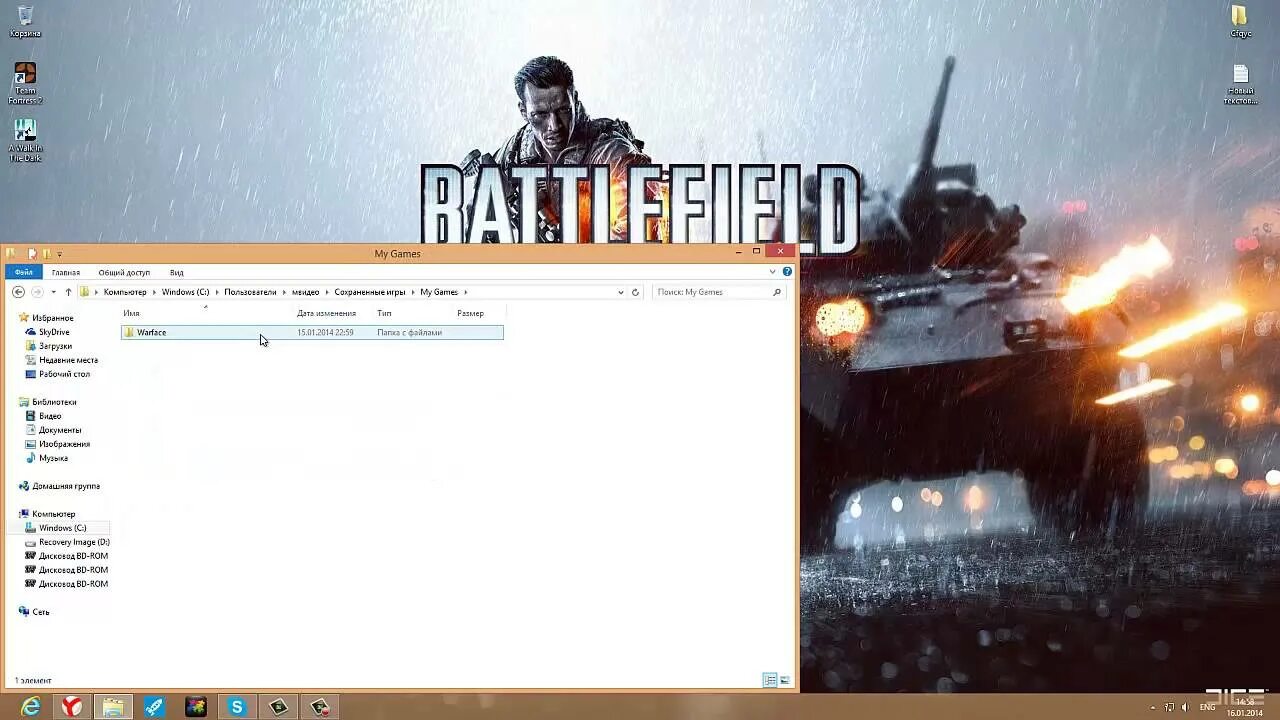Open the seventh pinned taskbar icon
The width and height of the screenshot is (1280, 720).
click(278, 707)
